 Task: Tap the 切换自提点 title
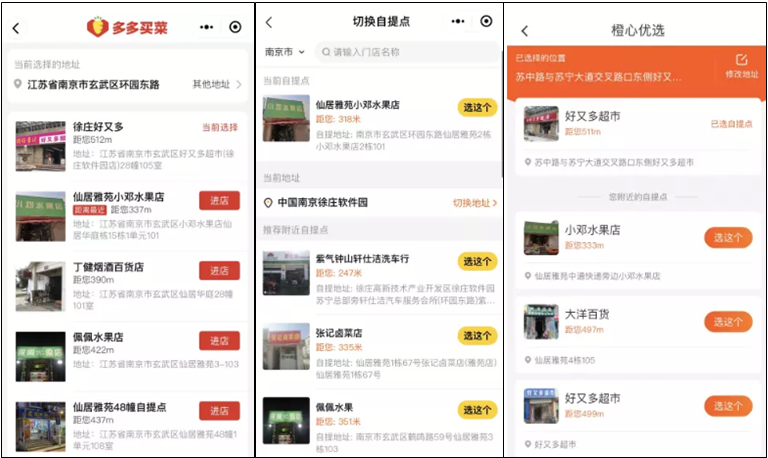point(382,22)
